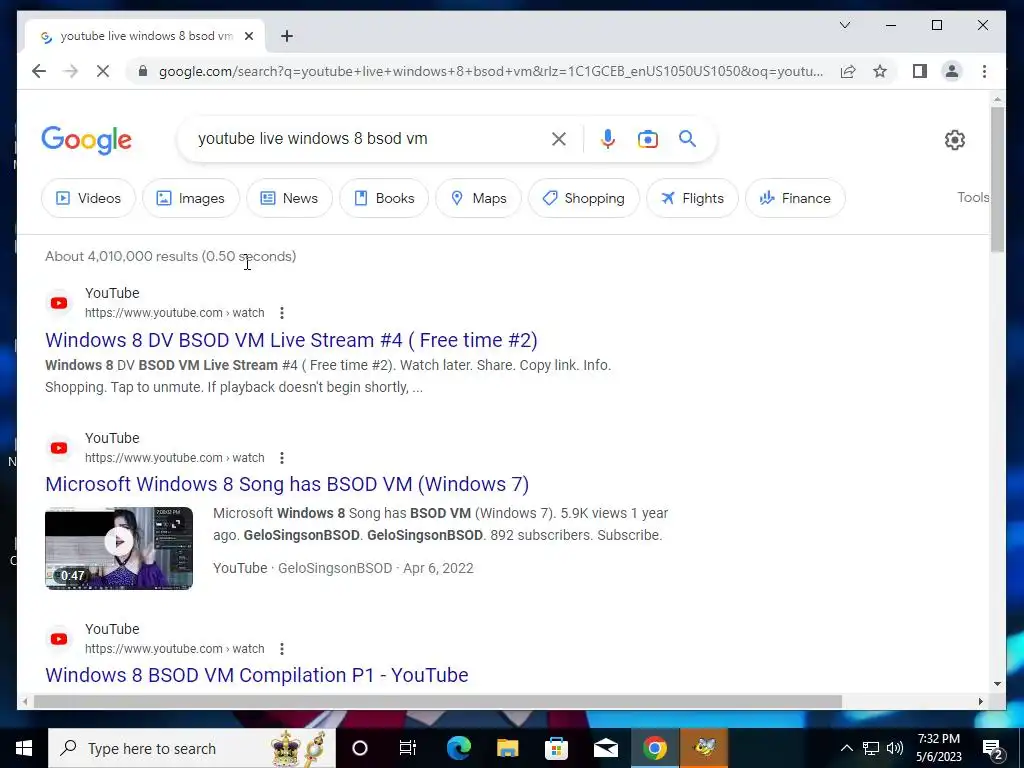Open Chrome three-dot menu

pyautogui.click(x=984, y=71)
